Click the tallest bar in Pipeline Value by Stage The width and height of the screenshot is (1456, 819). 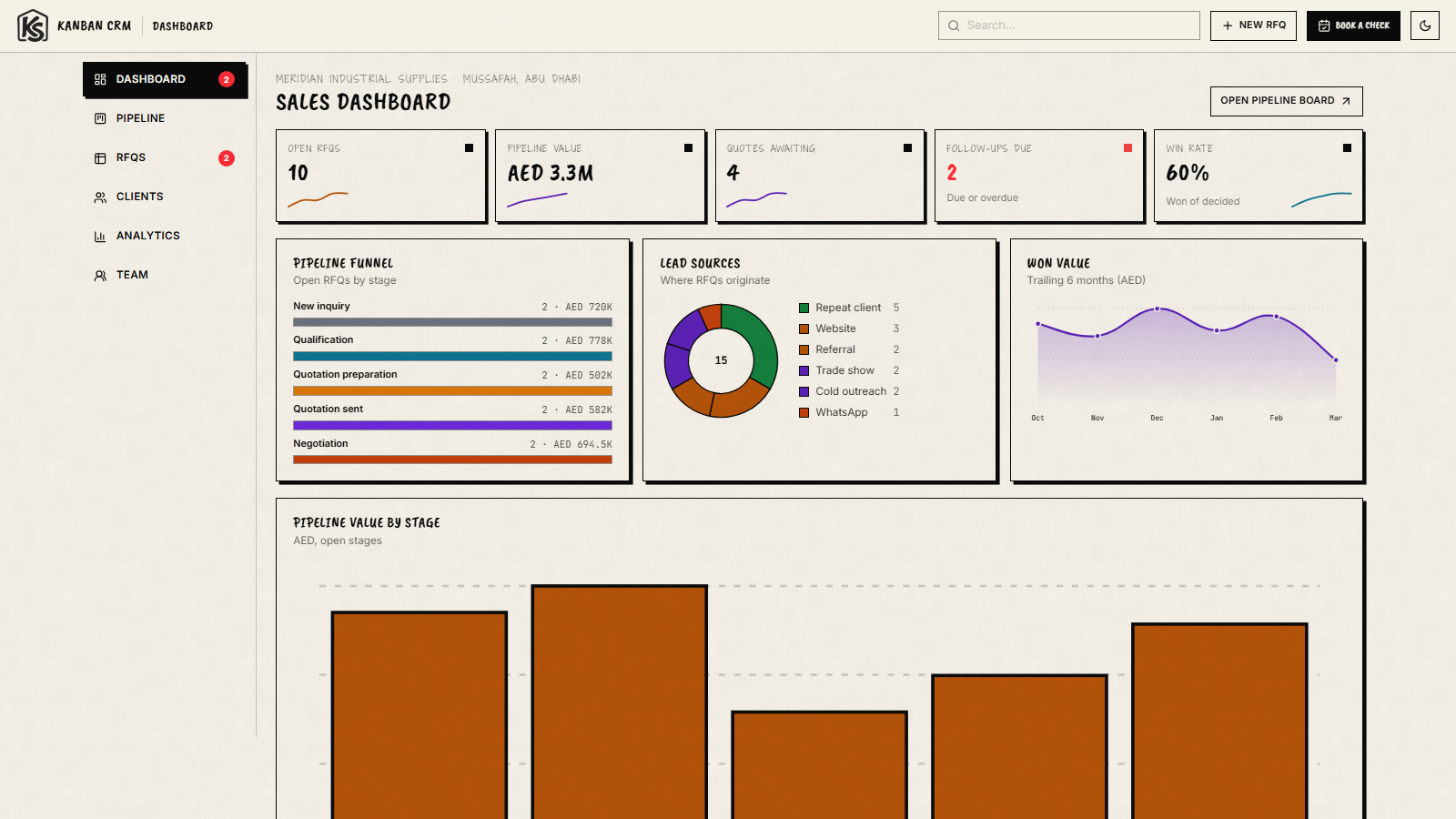(620, 702)
